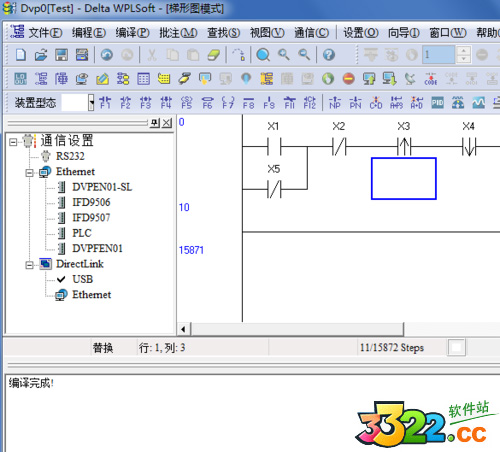Open the 装置型态 dropdown
The height and width of the screenshot is (452, 500).
(91, 103)
